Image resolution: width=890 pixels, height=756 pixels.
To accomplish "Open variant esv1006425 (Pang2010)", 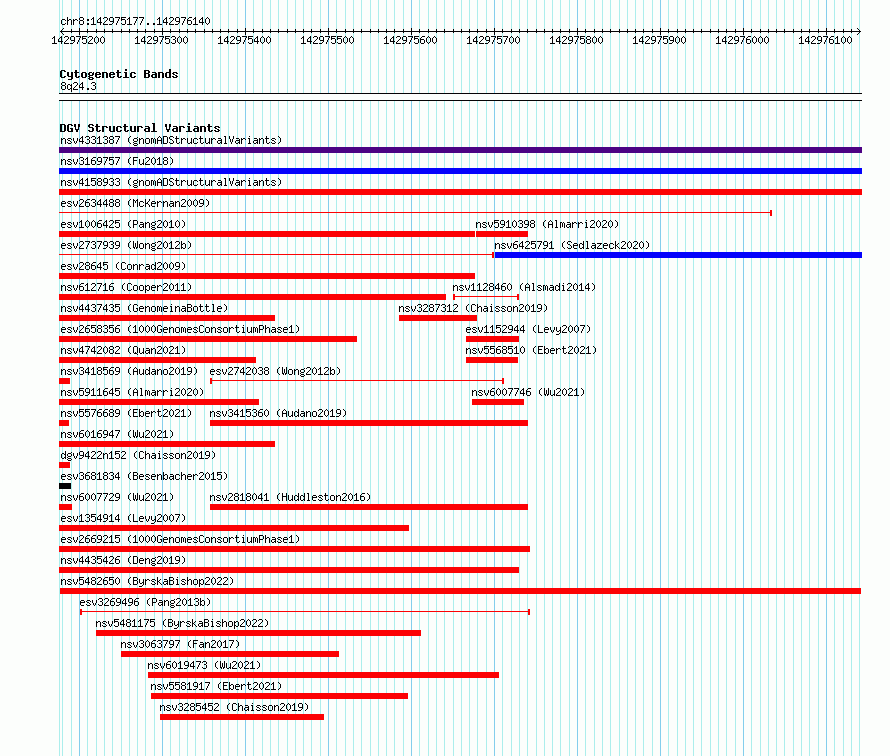I will coord(123,224).
